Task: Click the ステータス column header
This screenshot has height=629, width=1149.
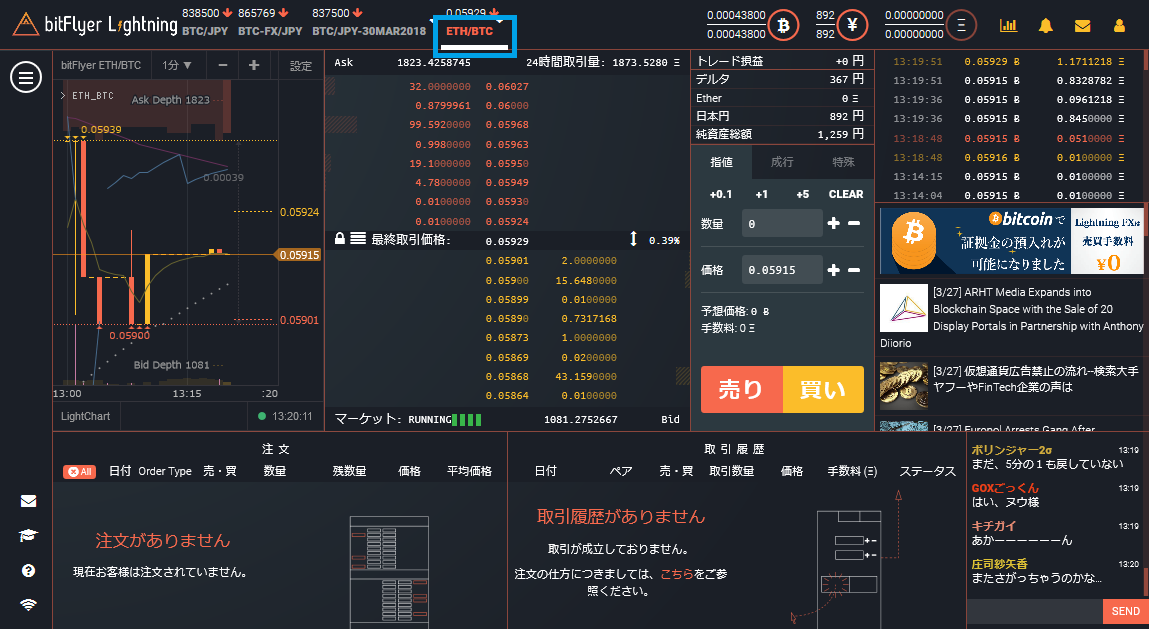Action: click(928, 471)
